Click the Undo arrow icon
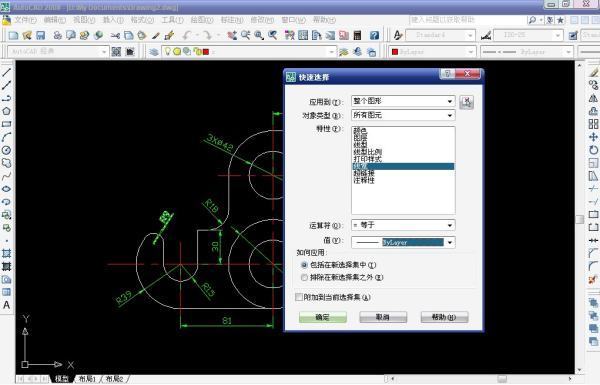 (186, 36)
